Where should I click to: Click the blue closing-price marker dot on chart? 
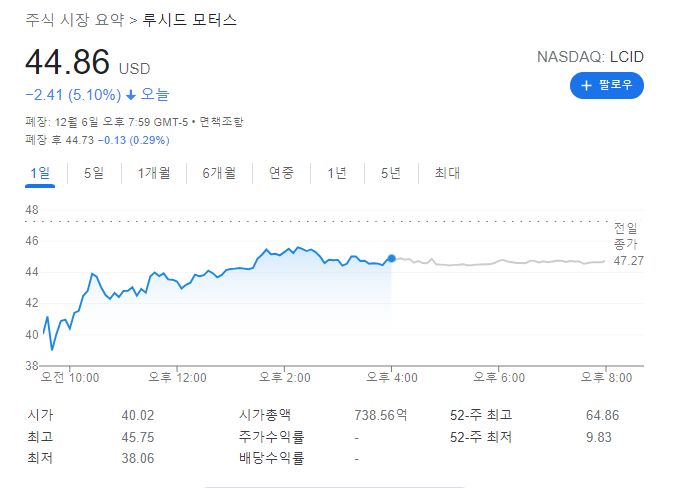click(391, 258)
